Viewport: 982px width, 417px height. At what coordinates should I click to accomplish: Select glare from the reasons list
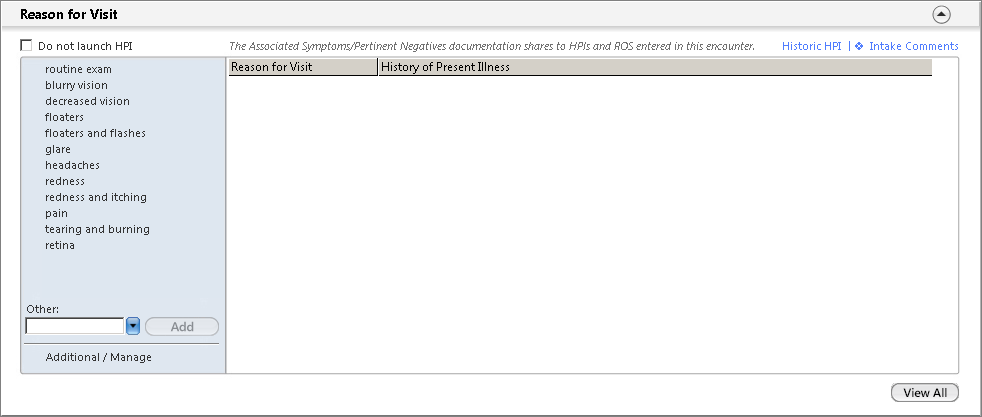pos(58,149)
